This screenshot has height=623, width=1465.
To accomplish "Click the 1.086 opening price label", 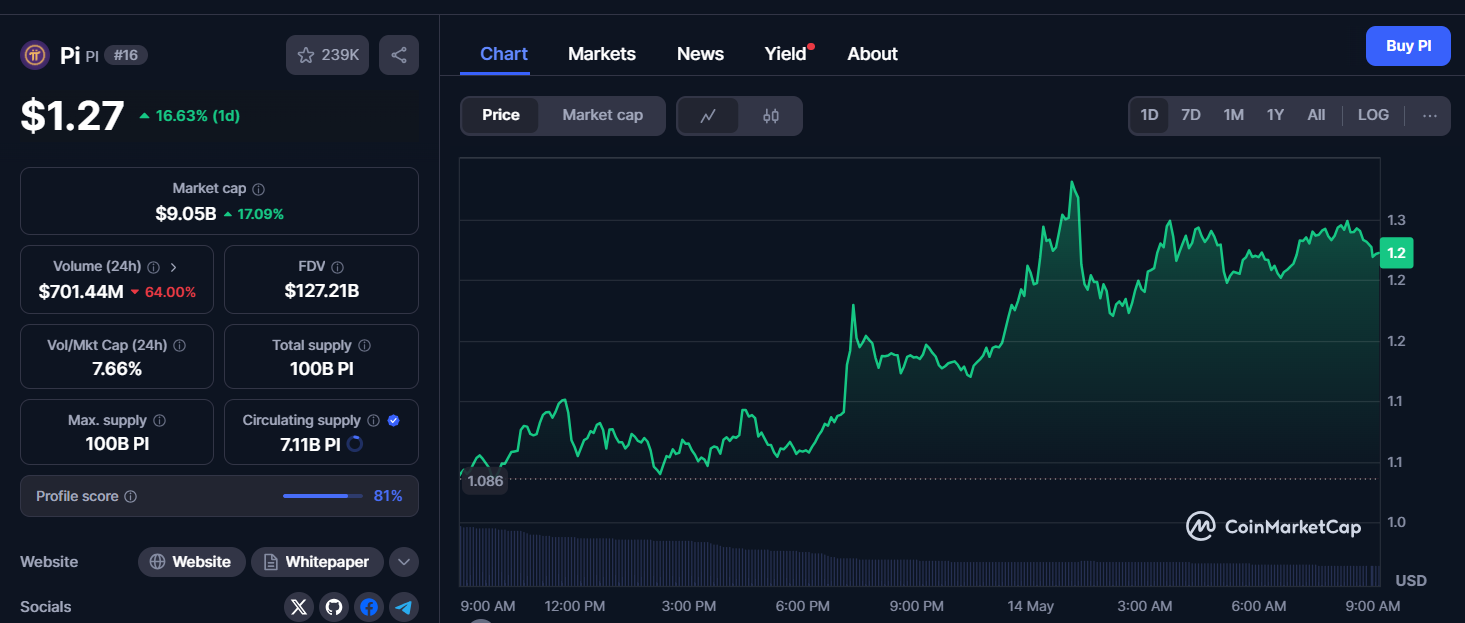I will (485, 481).
